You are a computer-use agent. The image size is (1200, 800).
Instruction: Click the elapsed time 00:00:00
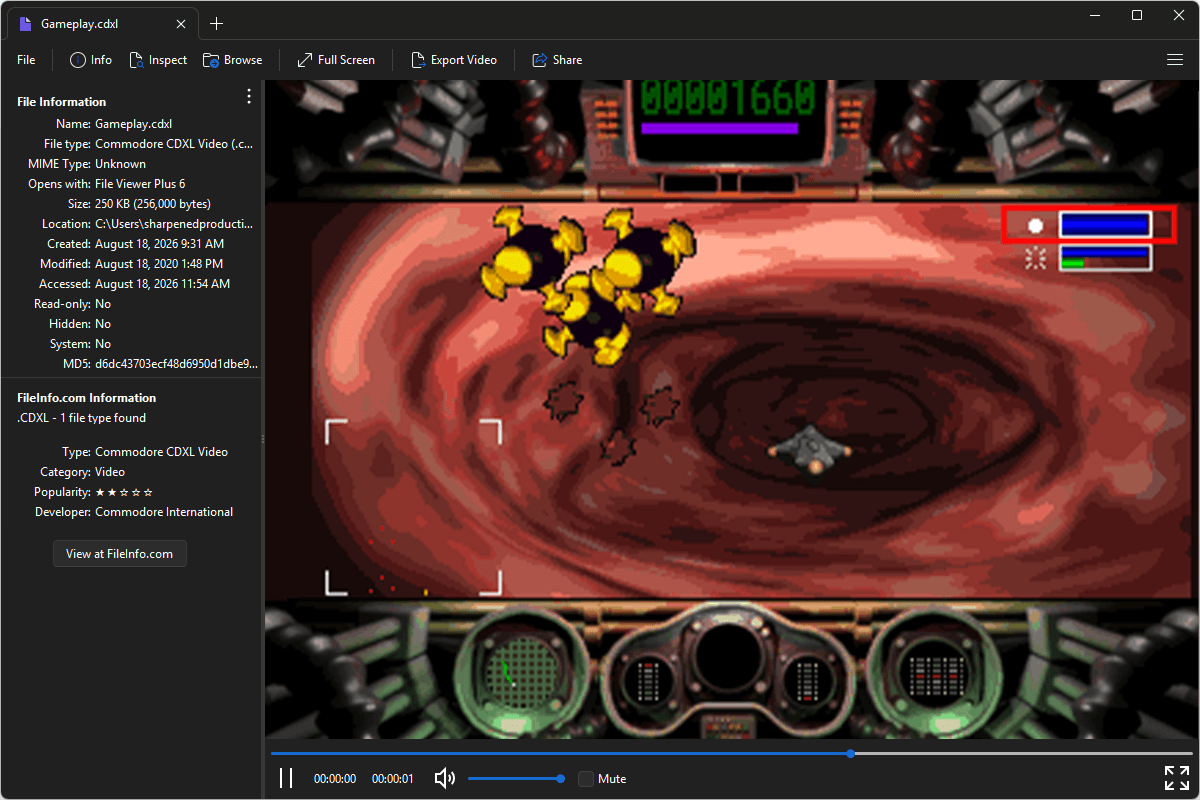click(335, 778)
